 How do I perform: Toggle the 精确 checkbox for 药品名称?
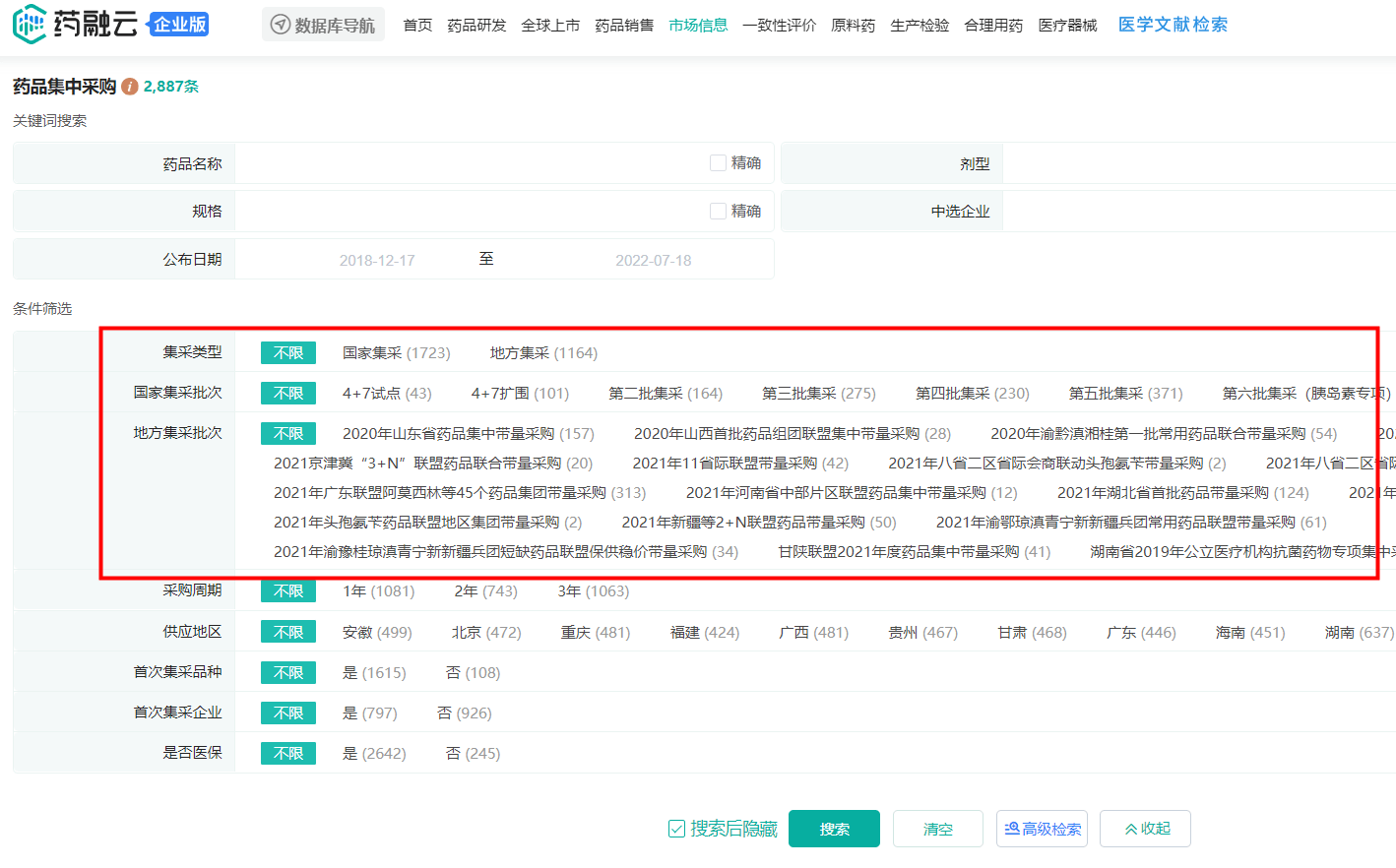718,163
